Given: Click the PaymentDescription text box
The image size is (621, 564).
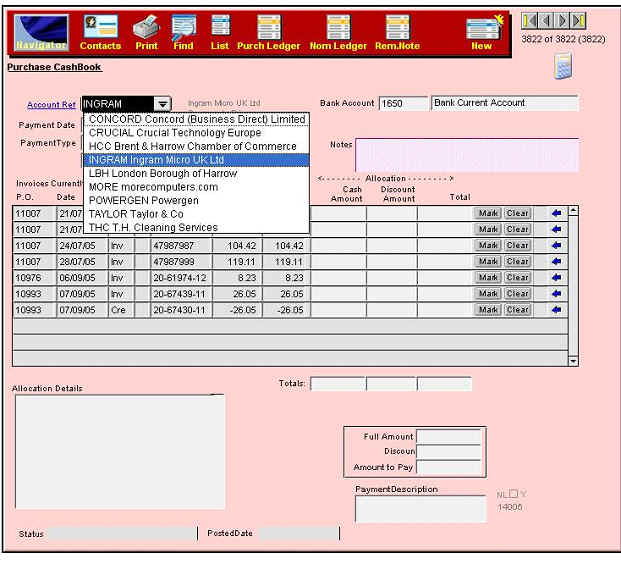Looking at the screenshot, I should click(421, 509).
